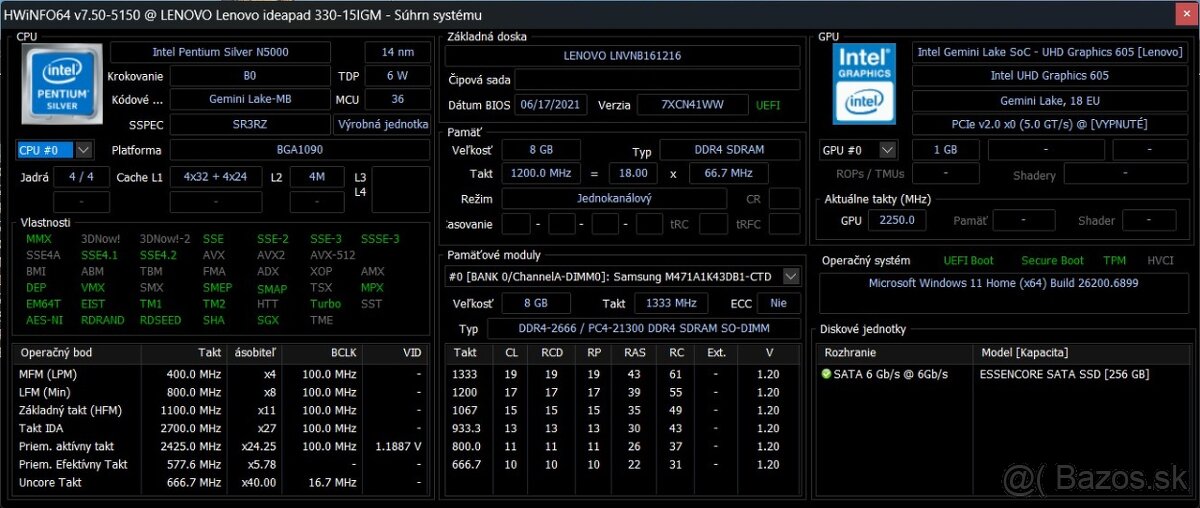This screenshot has width=1200, height=508.
Task: Click the green UEFI label beside BIOS version
Action: point(768,105)
